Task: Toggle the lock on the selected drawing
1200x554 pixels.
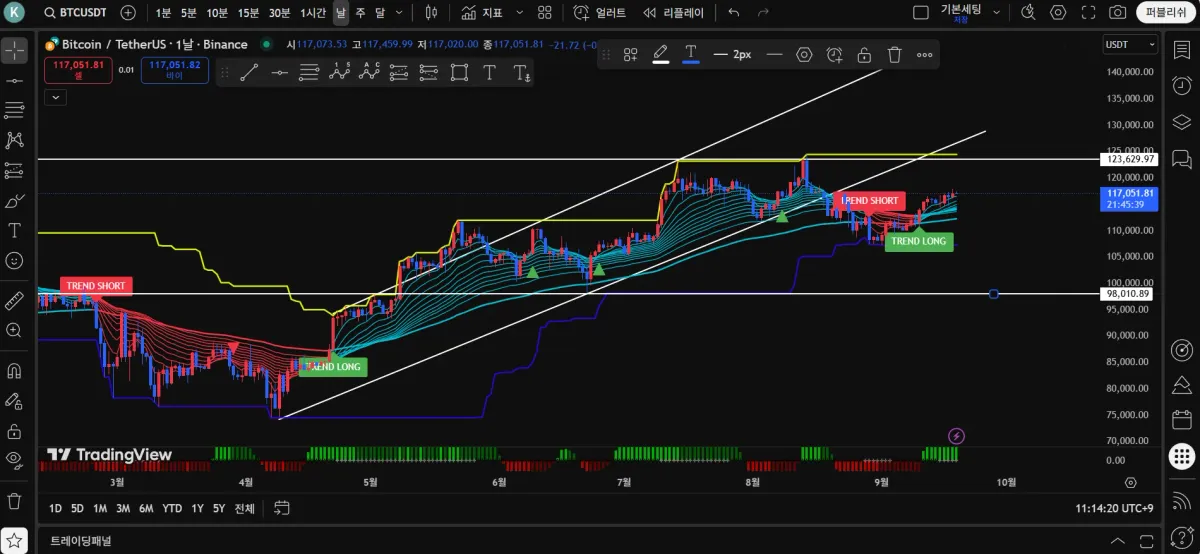Action: [864, 55]
